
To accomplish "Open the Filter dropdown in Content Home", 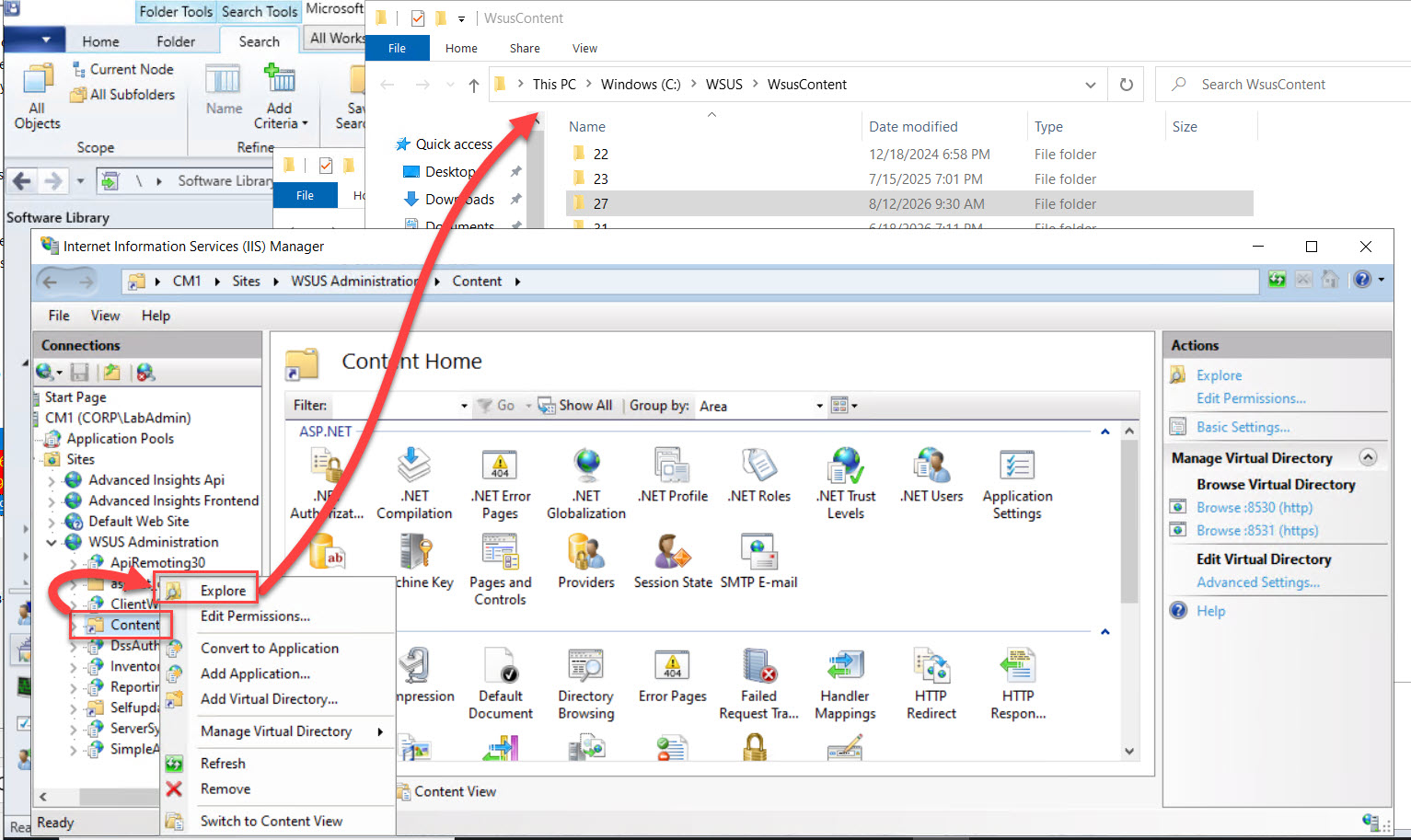I will (464, 406).
